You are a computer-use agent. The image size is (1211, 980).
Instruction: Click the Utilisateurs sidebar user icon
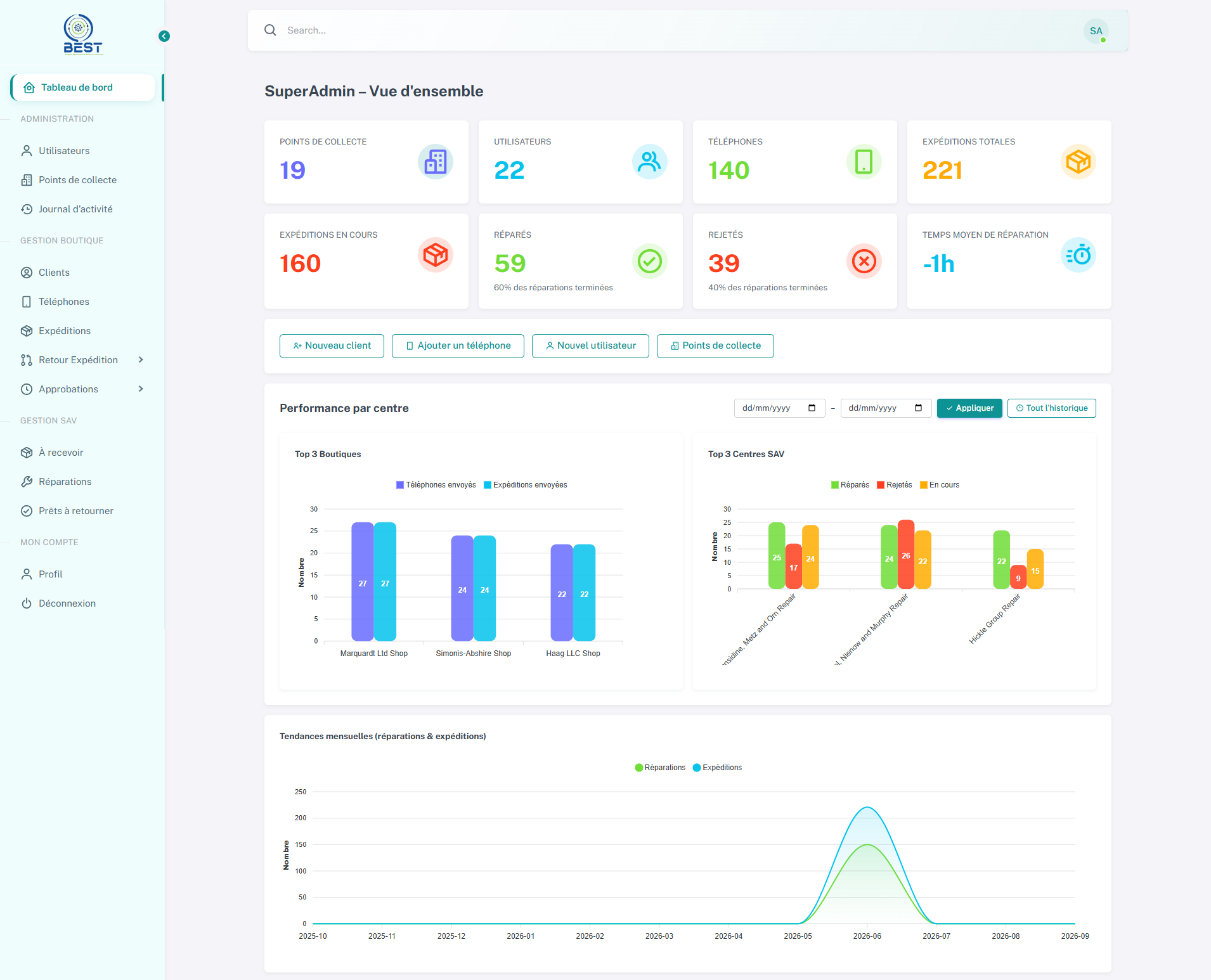point(27,151)
